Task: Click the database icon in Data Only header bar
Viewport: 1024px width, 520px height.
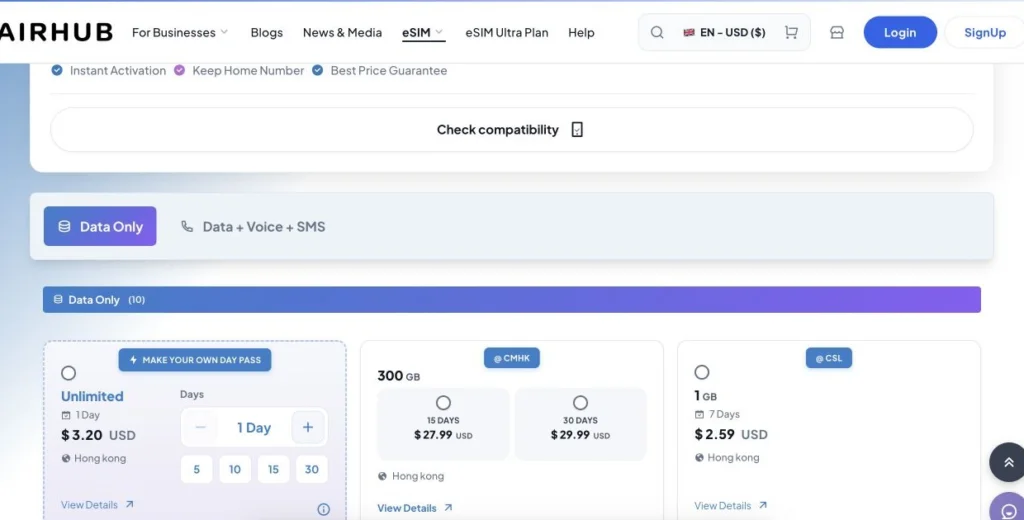Action: pos(58,299)
